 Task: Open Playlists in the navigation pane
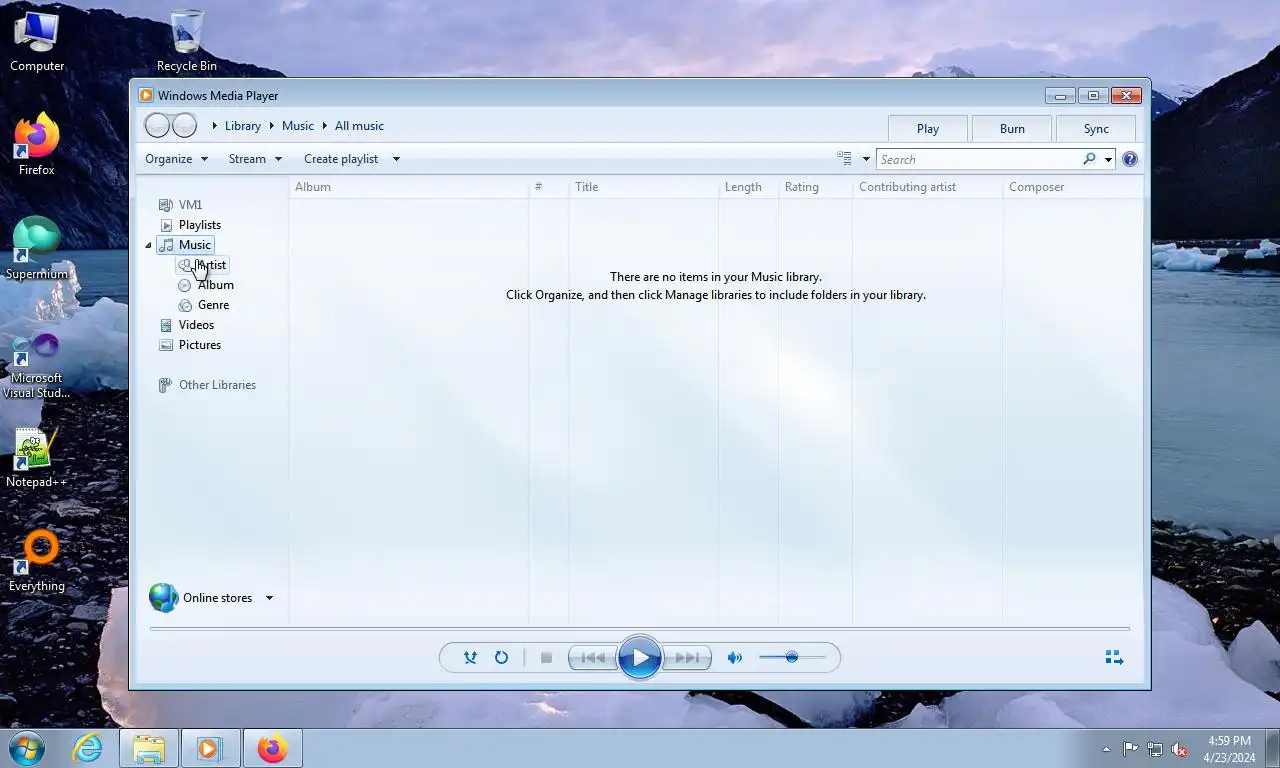(x=200, y=225)
